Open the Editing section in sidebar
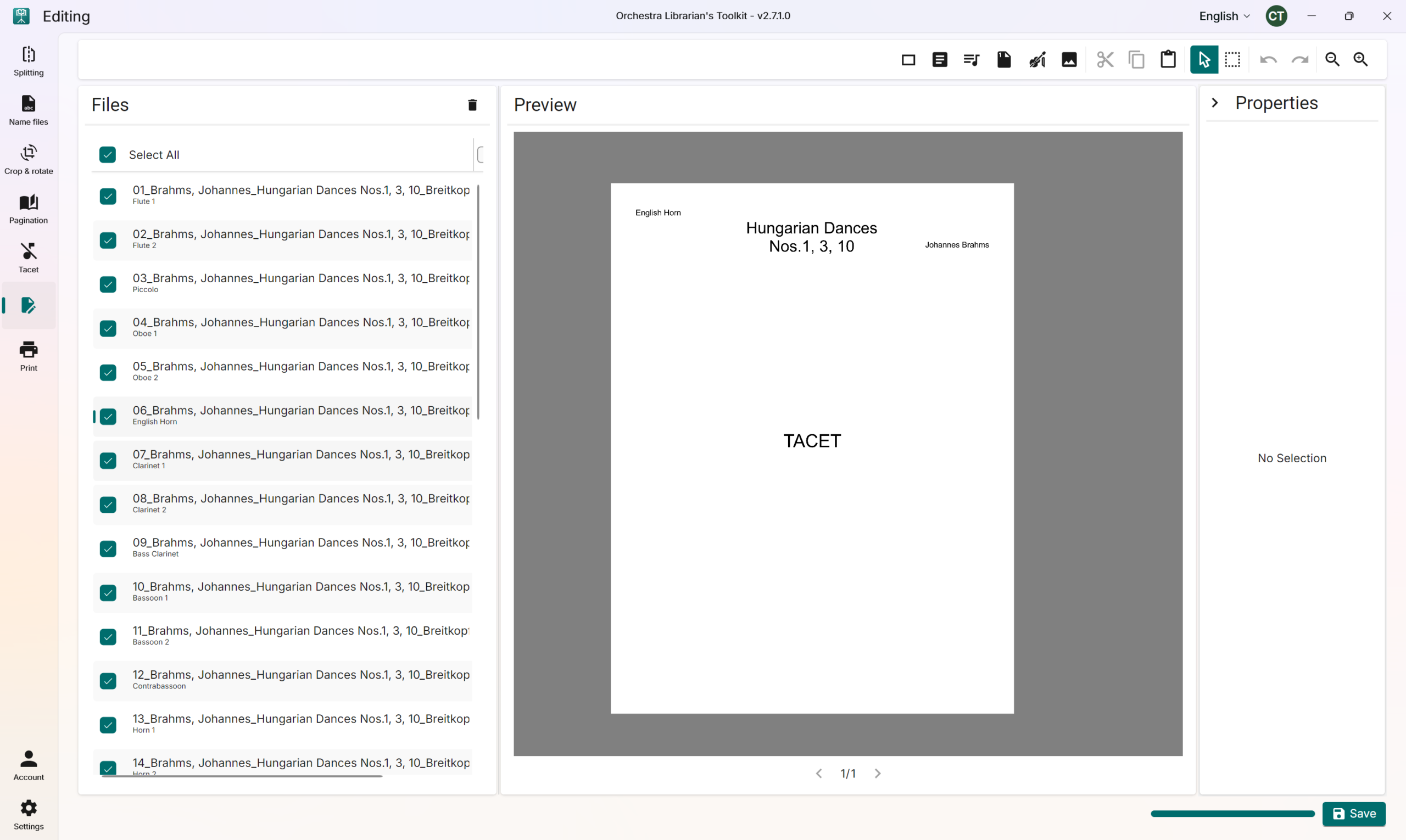 coord(29,306)
